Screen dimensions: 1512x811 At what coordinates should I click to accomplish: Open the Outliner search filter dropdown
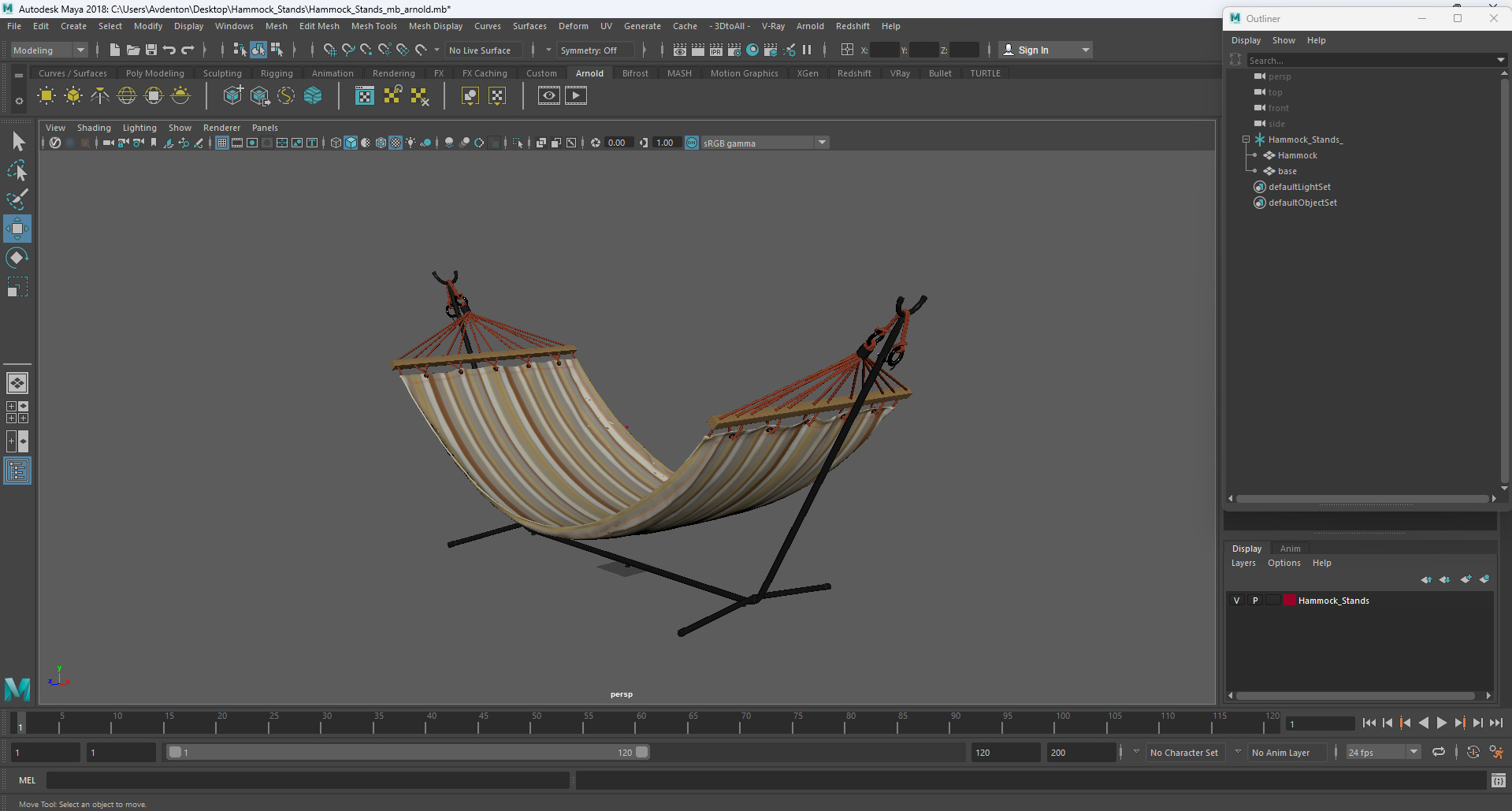[x=1500, y=60]
